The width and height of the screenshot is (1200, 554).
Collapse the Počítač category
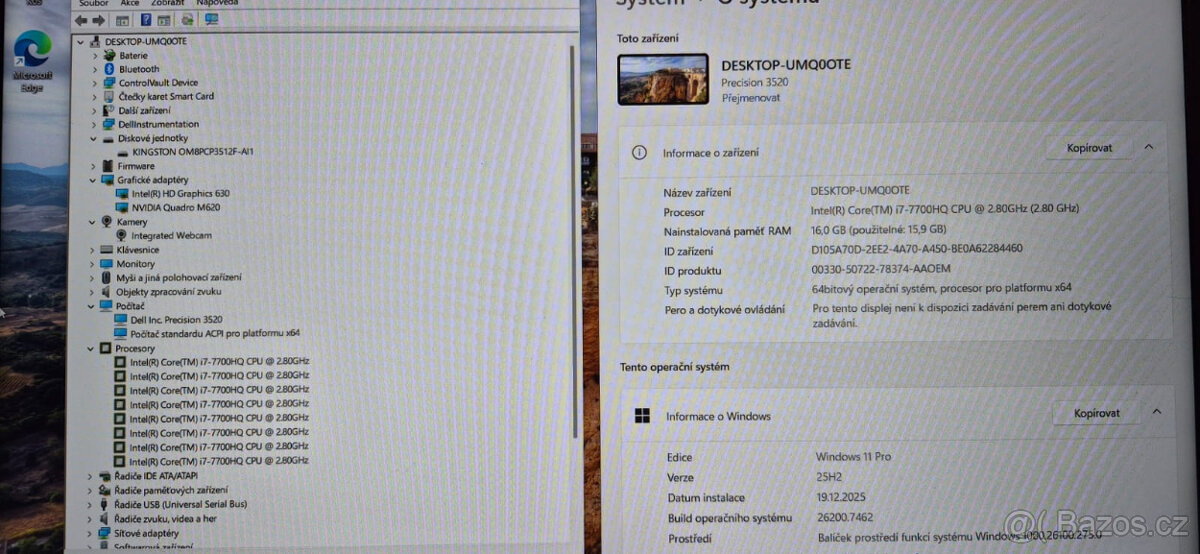click(93, 305)
